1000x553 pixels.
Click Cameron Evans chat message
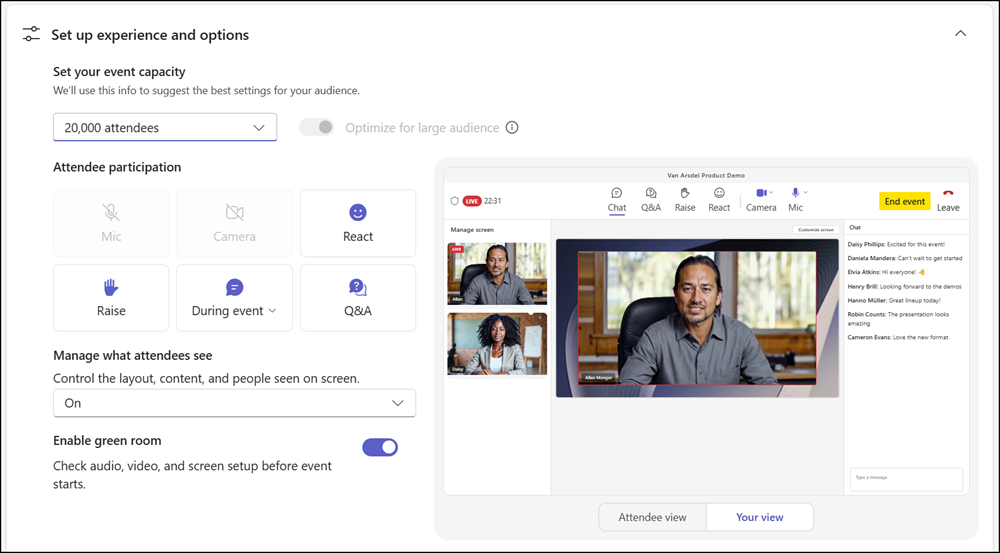click(897, 337)
